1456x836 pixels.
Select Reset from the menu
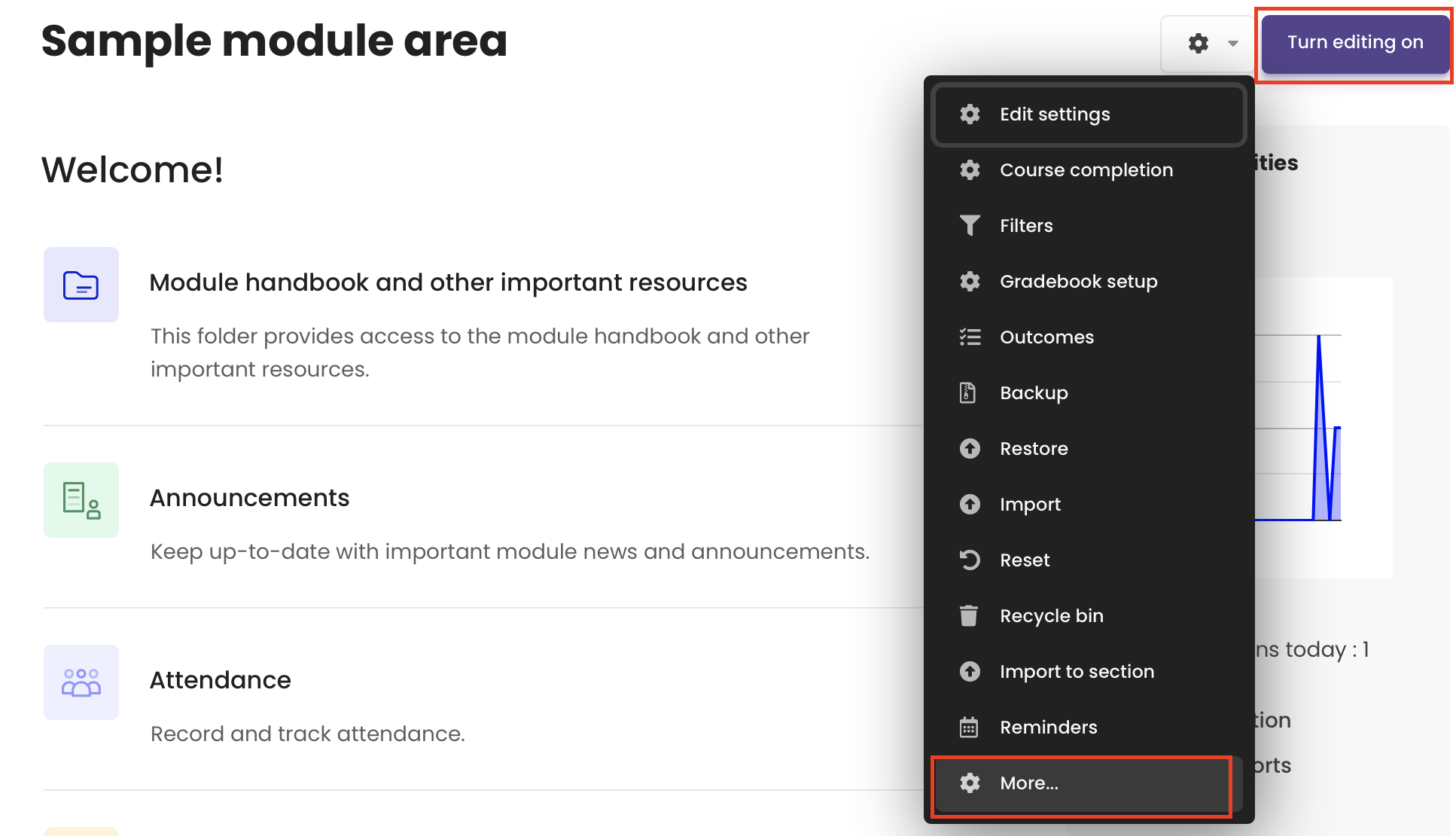(x=1089, y=560)
